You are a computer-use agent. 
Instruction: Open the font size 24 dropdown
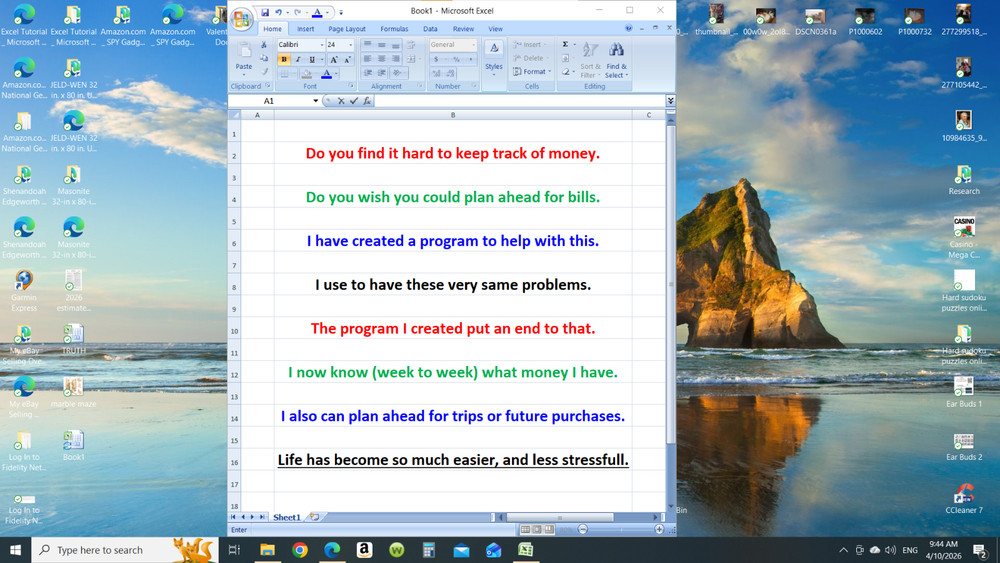coord(350,45)
